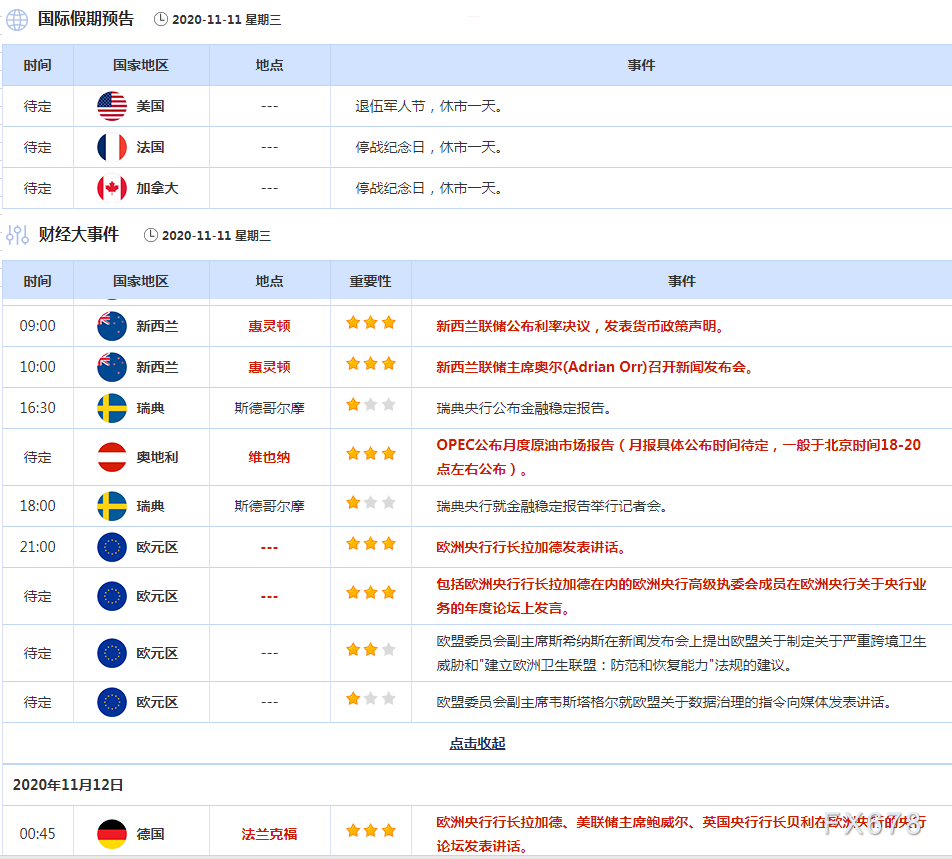
Task: Click the 2020年11月12日 date heading
Action: pos(68,785)
